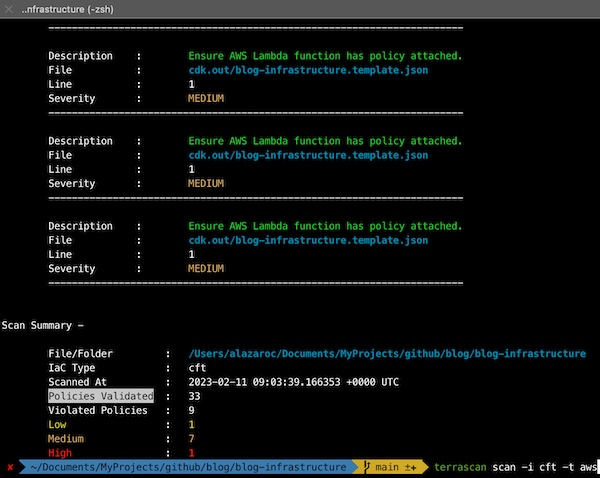Click the Violated Policies value 9

[x=191, y=410]
